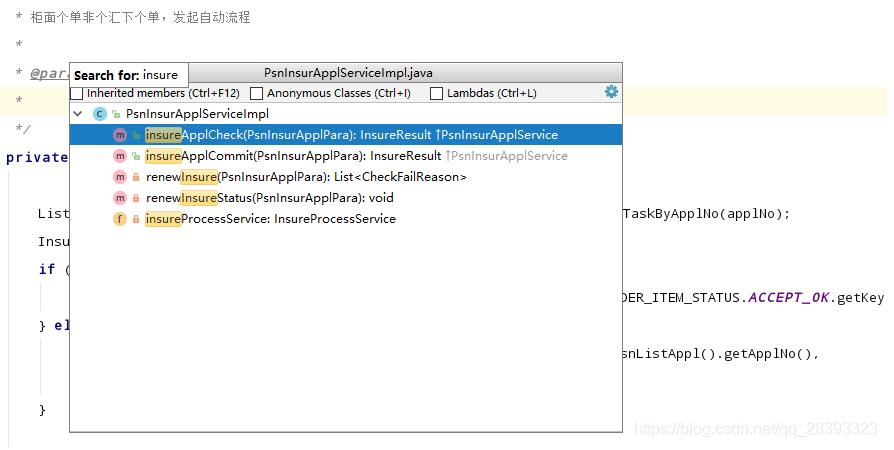Click public visibility icon of insureApplCommit
Image resolution: width=894 pixels, height=450 pixels.
136,156
